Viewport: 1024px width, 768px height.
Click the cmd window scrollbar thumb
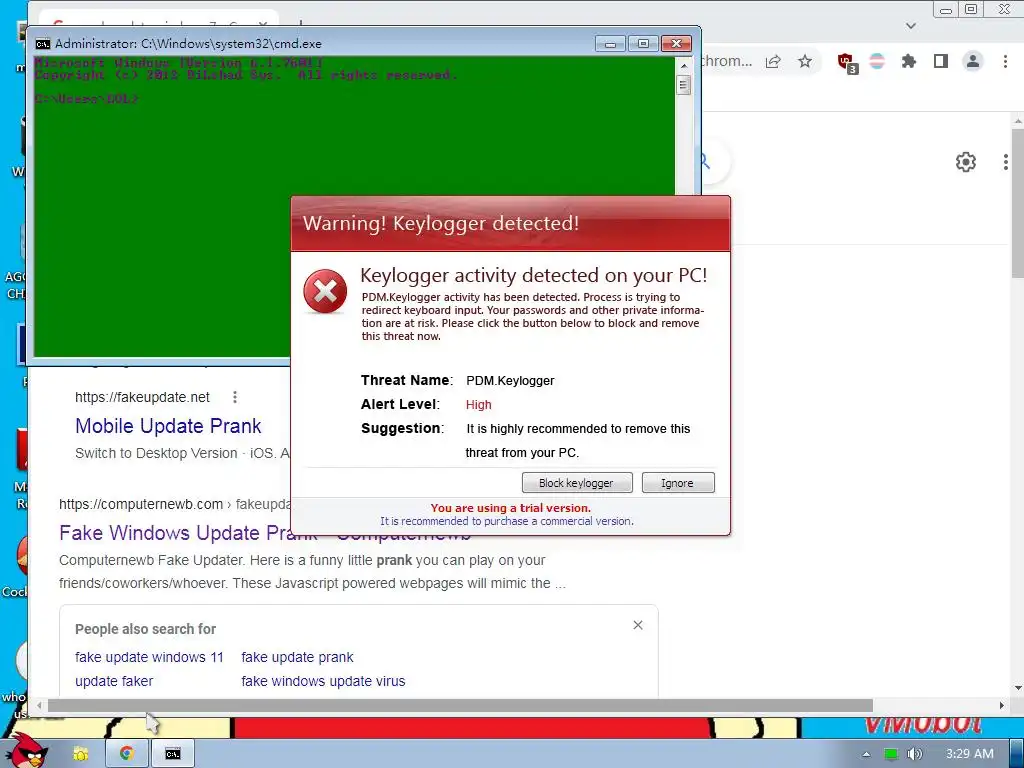684,85
